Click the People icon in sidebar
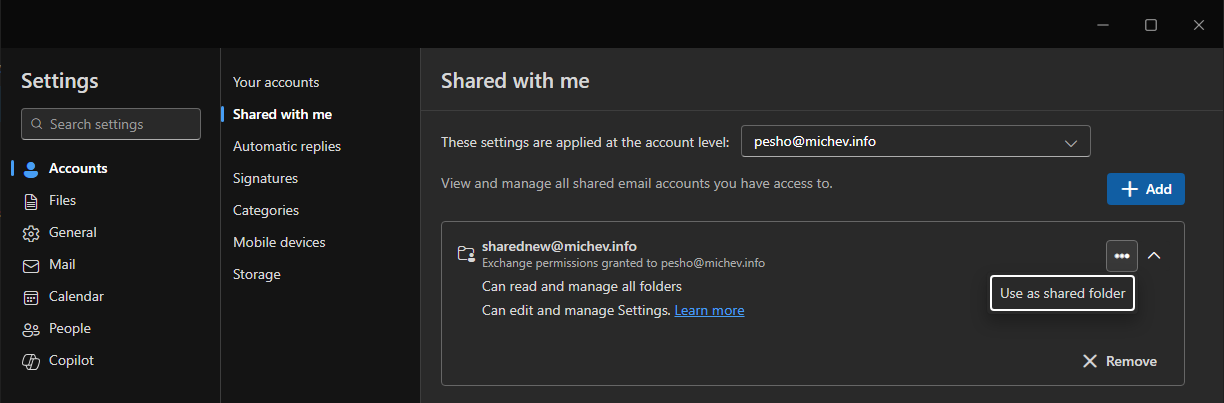1224x403 pixels. 31,329
